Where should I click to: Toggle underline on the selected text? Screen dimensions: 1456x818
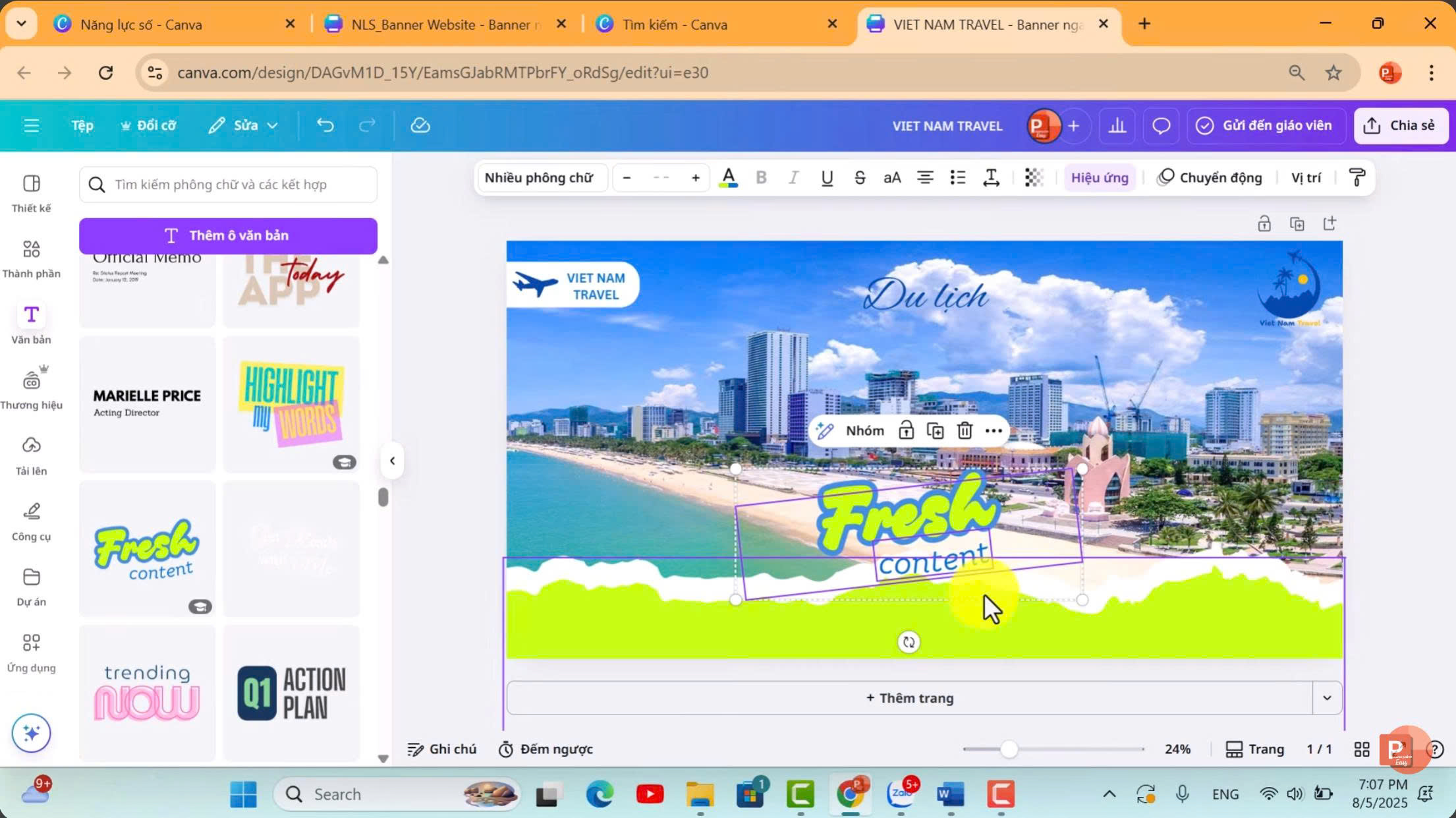827,177
